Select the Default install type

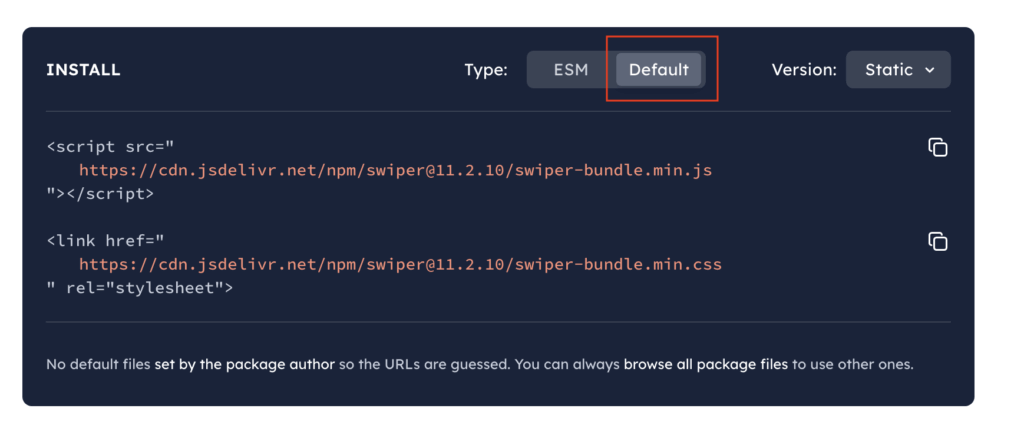[x=658, y=69]
